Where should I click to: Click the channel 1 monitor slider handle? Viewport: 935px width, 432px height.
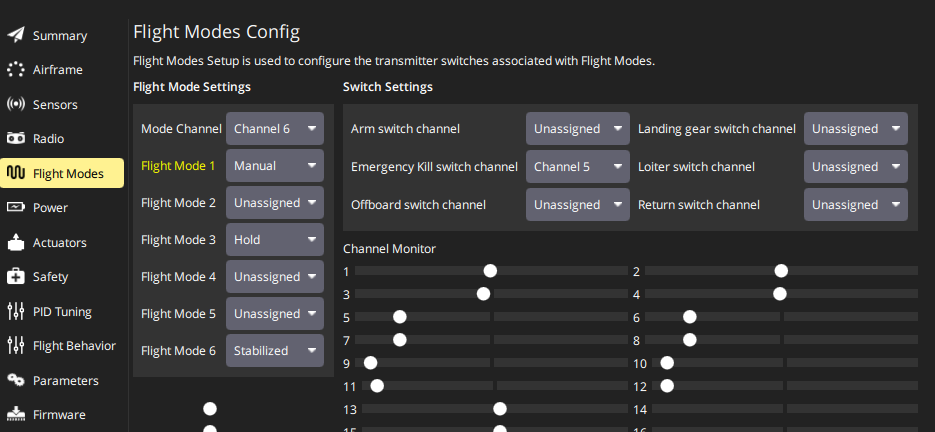click(490, 271)
